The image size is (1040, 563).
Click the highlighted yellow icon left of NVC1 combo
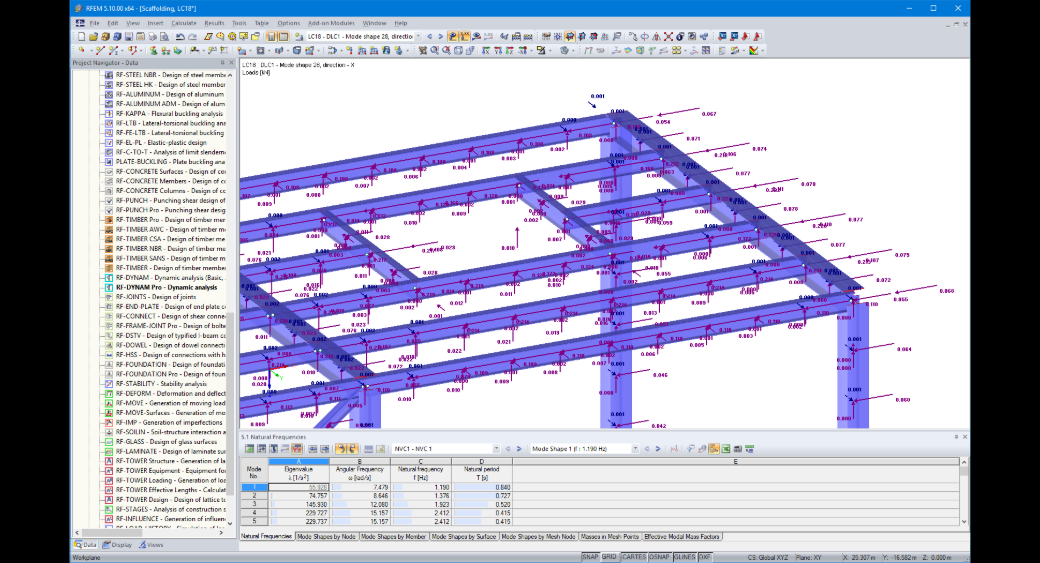[x=352, y=449]
